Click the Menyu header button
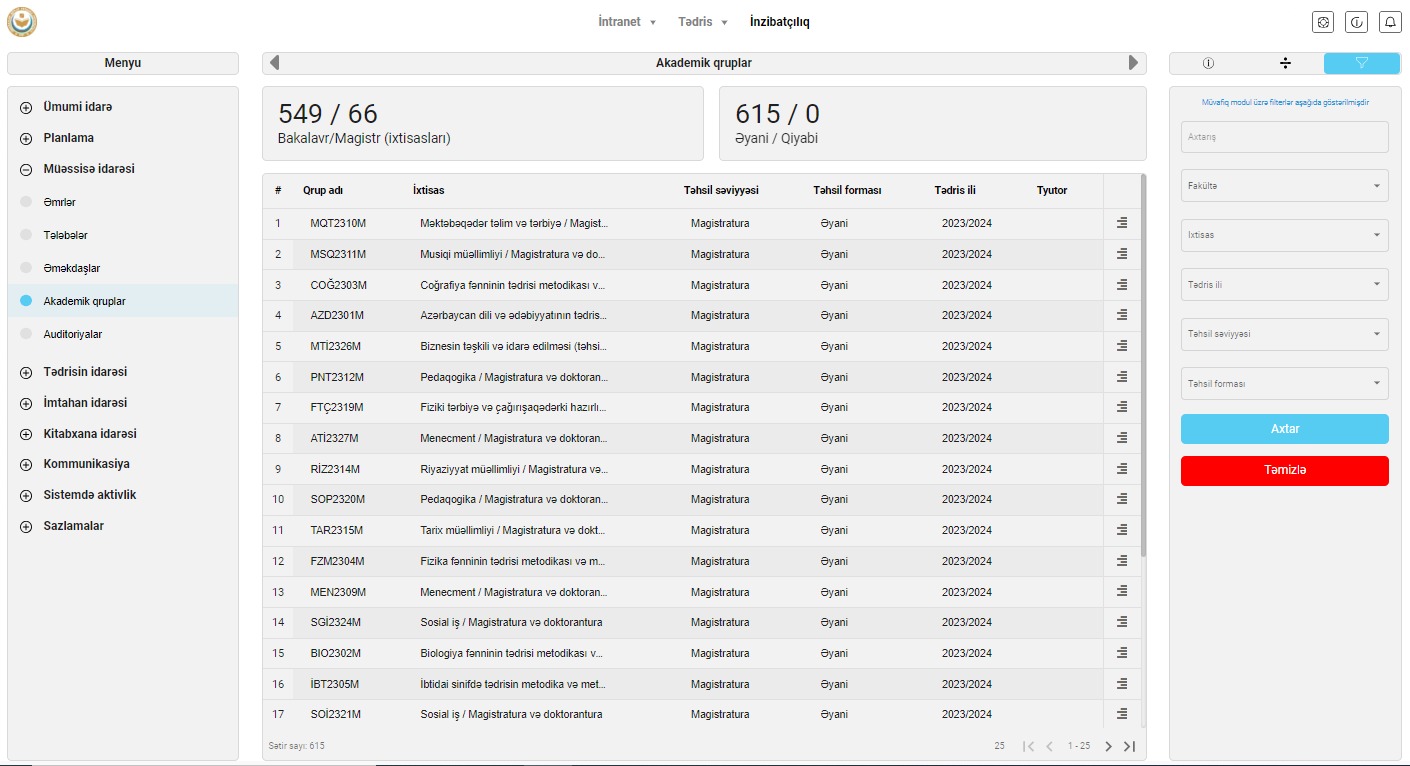This screenshot has height=766, width=1410. (x=123, y=63)
